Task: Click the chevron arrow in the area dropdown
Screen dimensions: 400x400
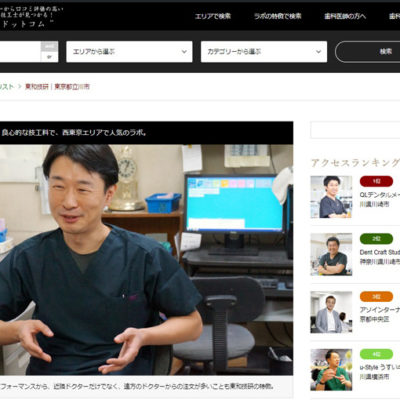Action: 184,52
